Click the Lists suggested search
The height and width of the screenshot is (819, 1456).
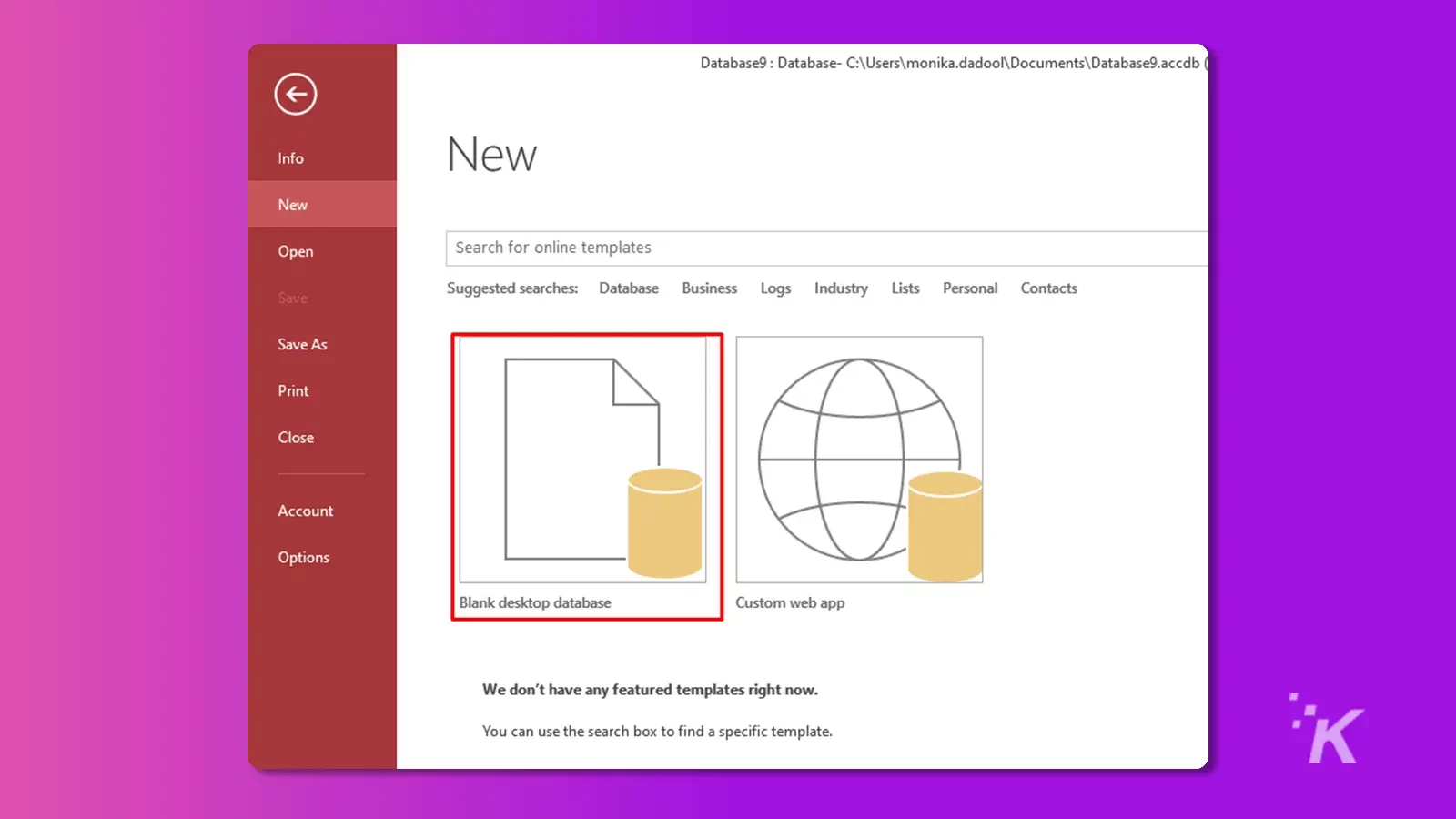tap(905, 288)
